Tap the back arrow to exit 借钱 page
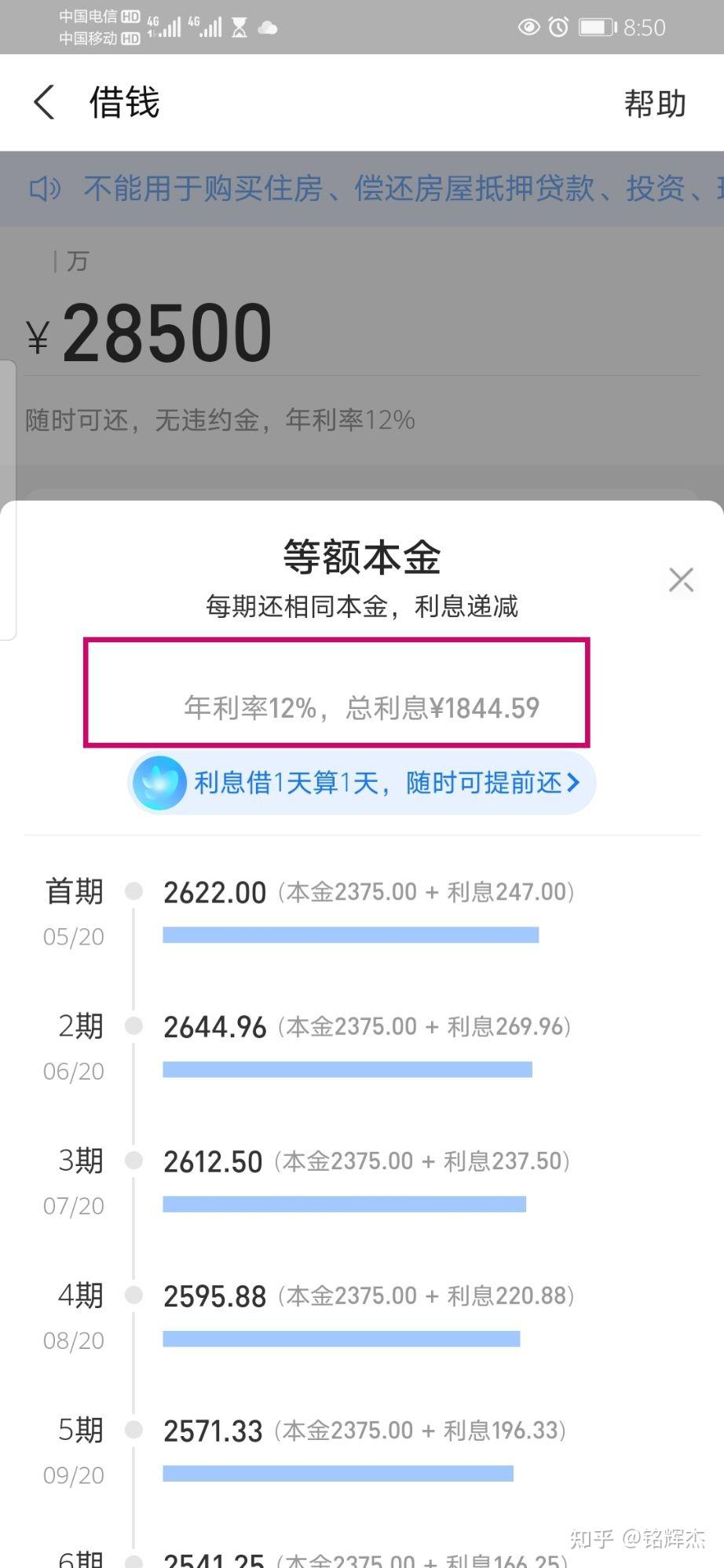724x1568 pixels. (x=43, y=102)
